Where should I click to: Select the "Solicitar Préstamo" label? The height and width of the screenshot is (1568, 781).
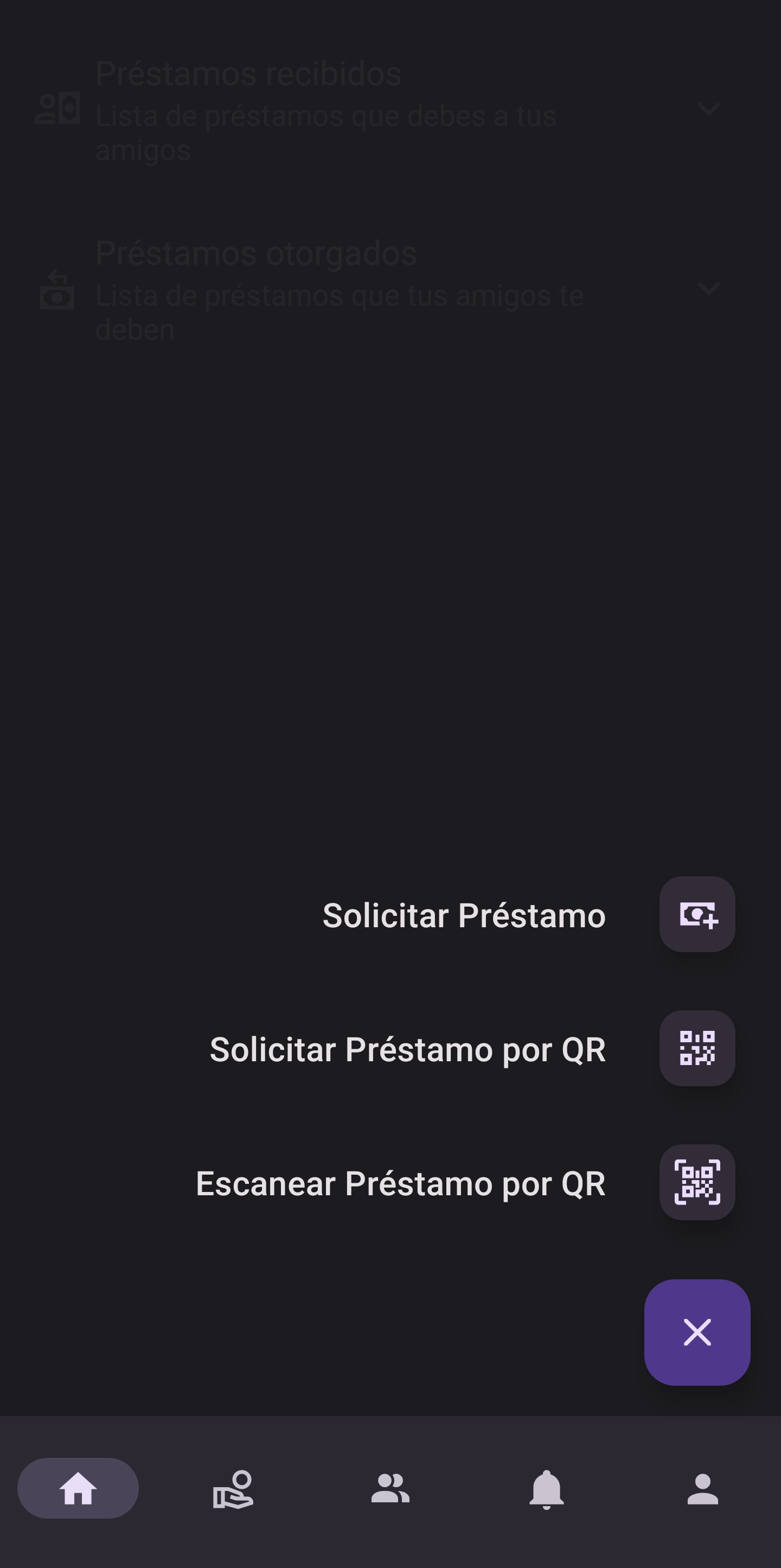point(464,915)
